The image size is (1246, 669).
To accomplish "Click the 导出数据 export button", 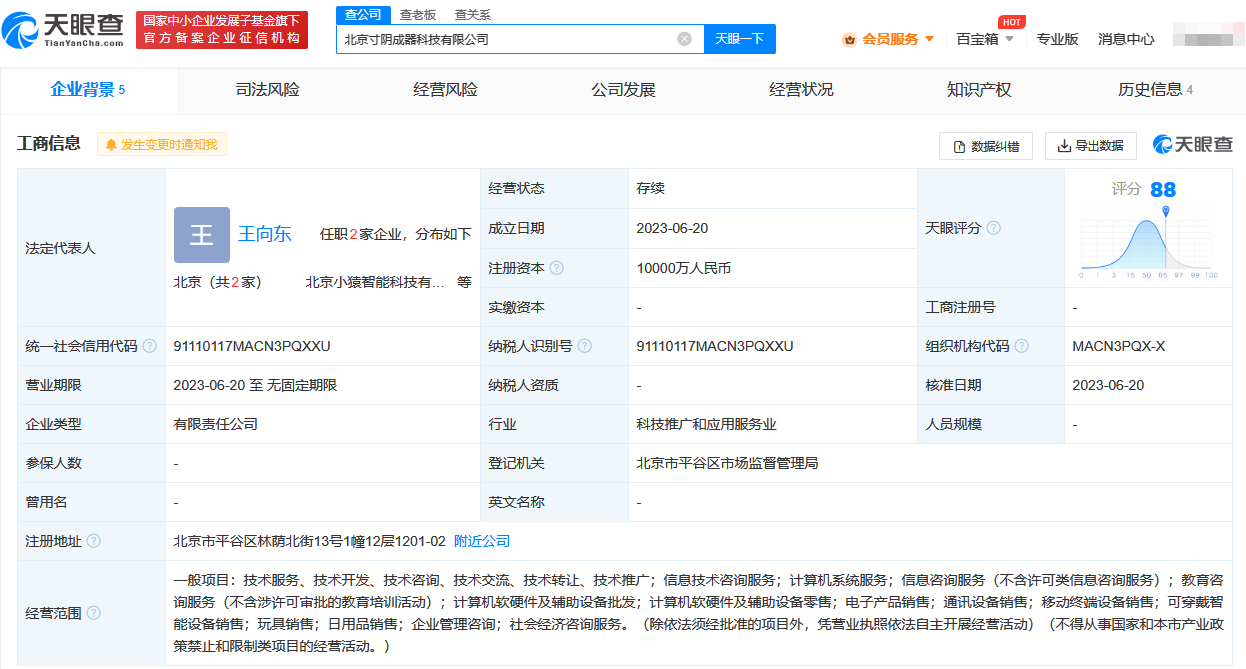I will (x=1090, y=146).
